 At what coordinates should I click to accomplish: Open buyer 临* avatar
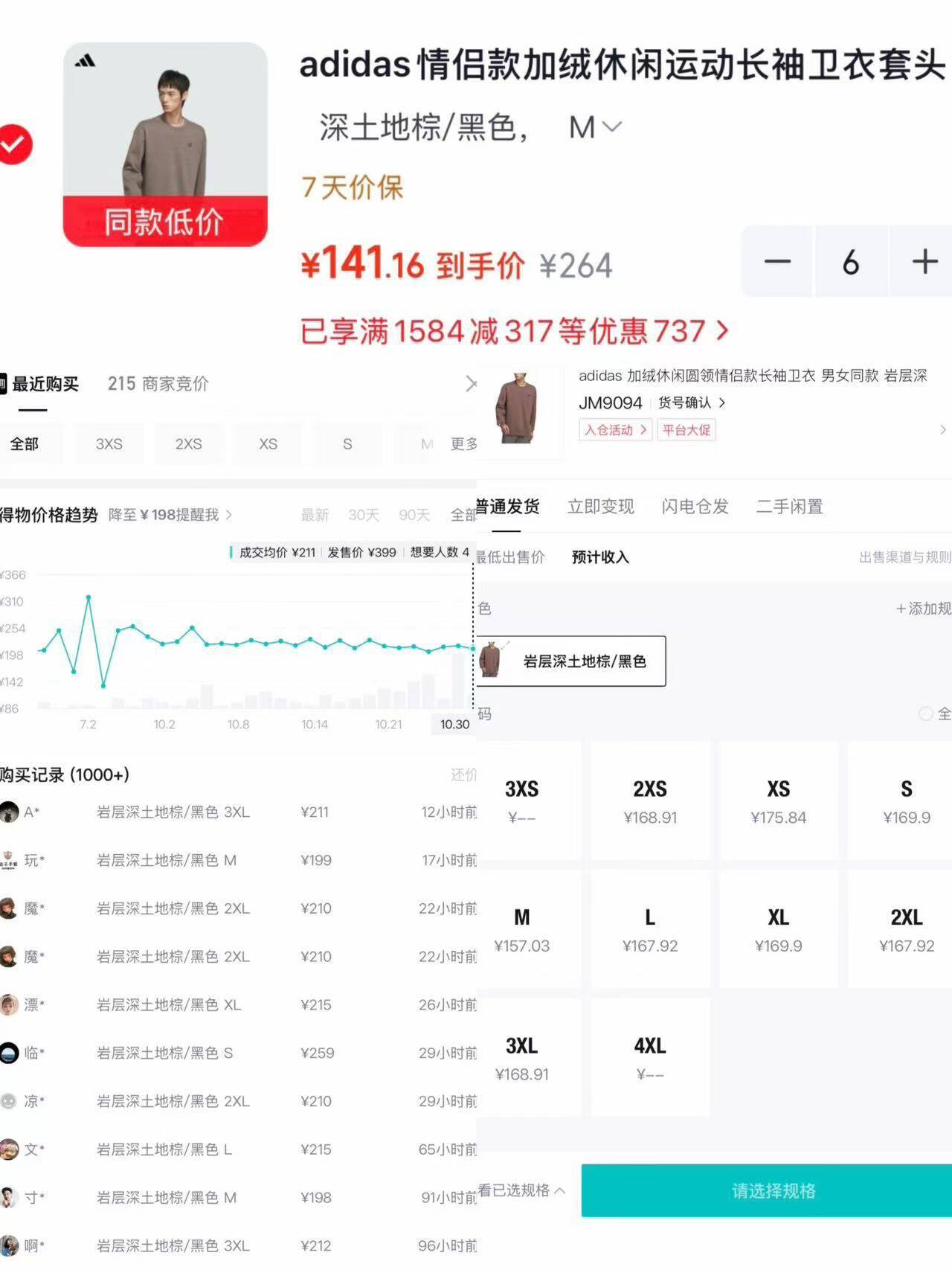click(9, 1053)
